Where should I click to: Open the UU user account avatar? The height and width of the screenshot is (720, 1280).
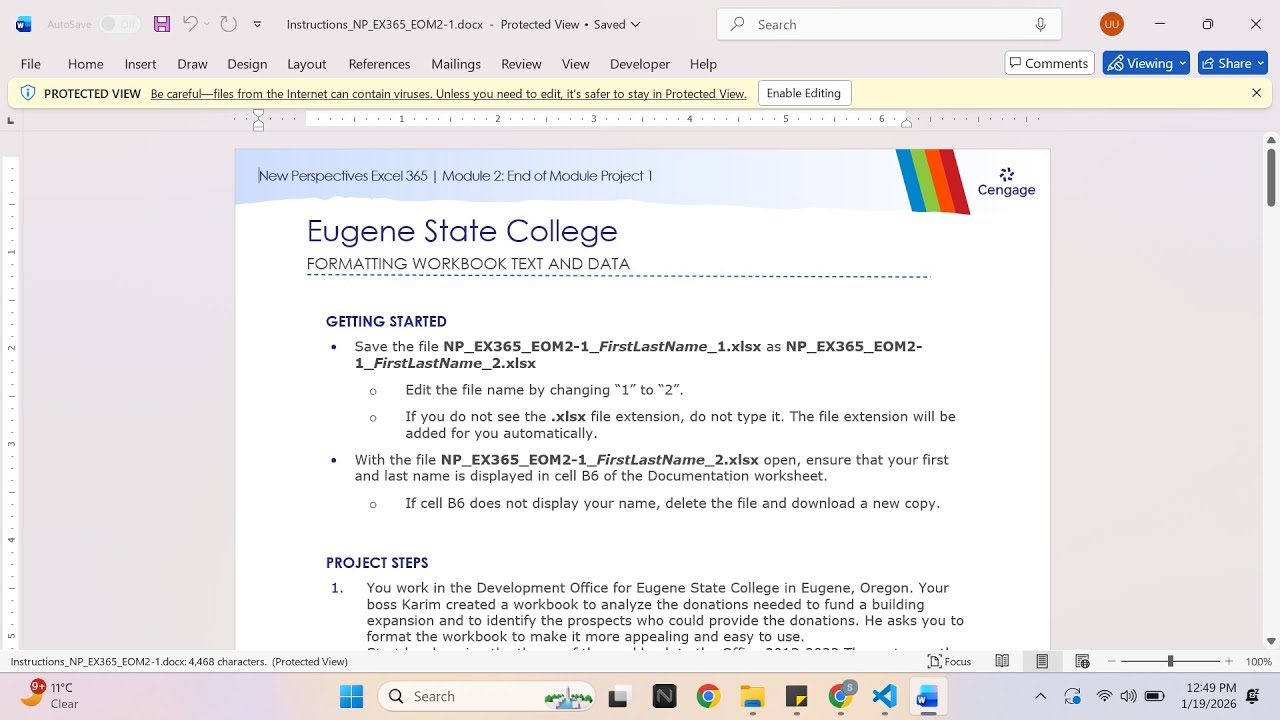1111,24
